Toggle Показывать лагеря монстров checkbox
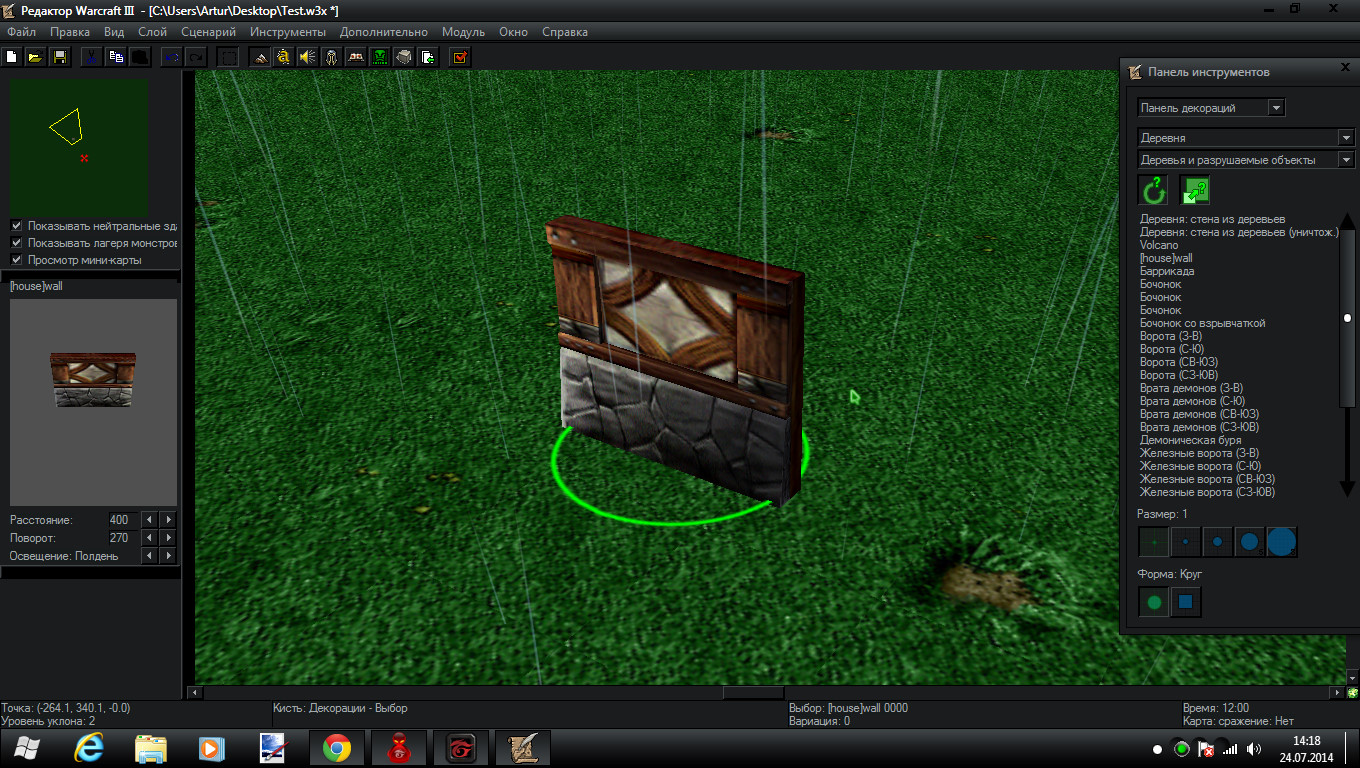Viewport: 1360px width, 768px height. pos(16,243)
